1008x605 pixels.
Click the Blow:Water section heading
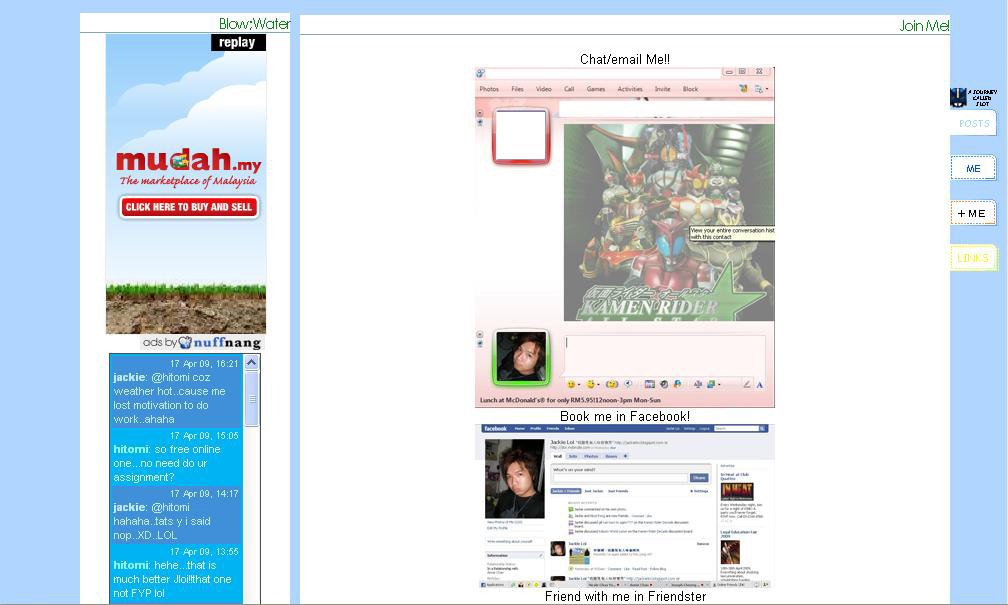pos(254,24)
